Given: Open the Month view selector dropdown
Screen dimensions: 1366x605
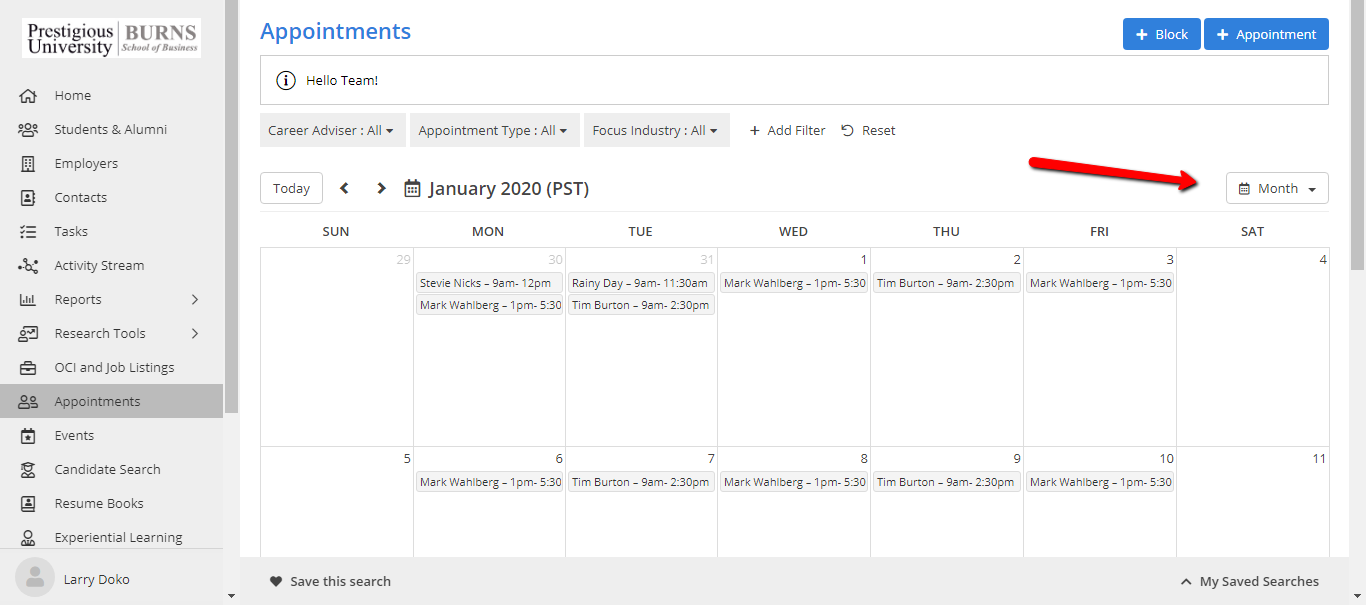Looking at the screenshot, I should pos(1277,188).
